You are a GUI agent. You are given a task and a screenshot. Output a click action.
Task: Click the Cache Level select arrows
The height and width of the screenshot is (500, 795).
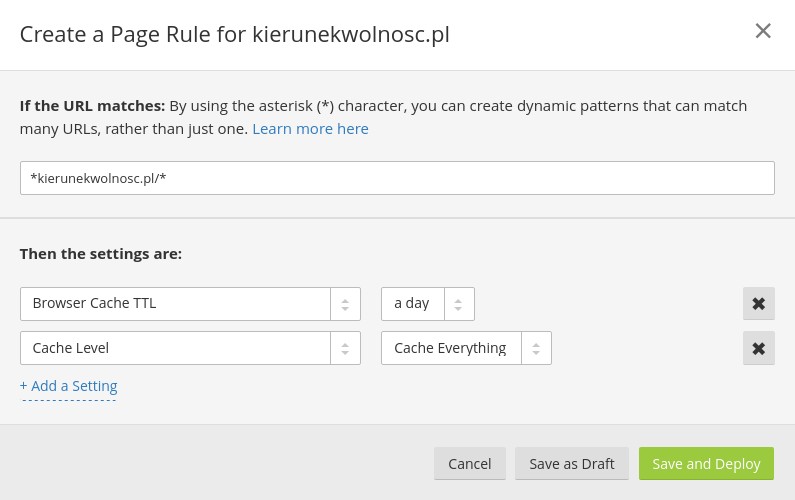point(345,348)
